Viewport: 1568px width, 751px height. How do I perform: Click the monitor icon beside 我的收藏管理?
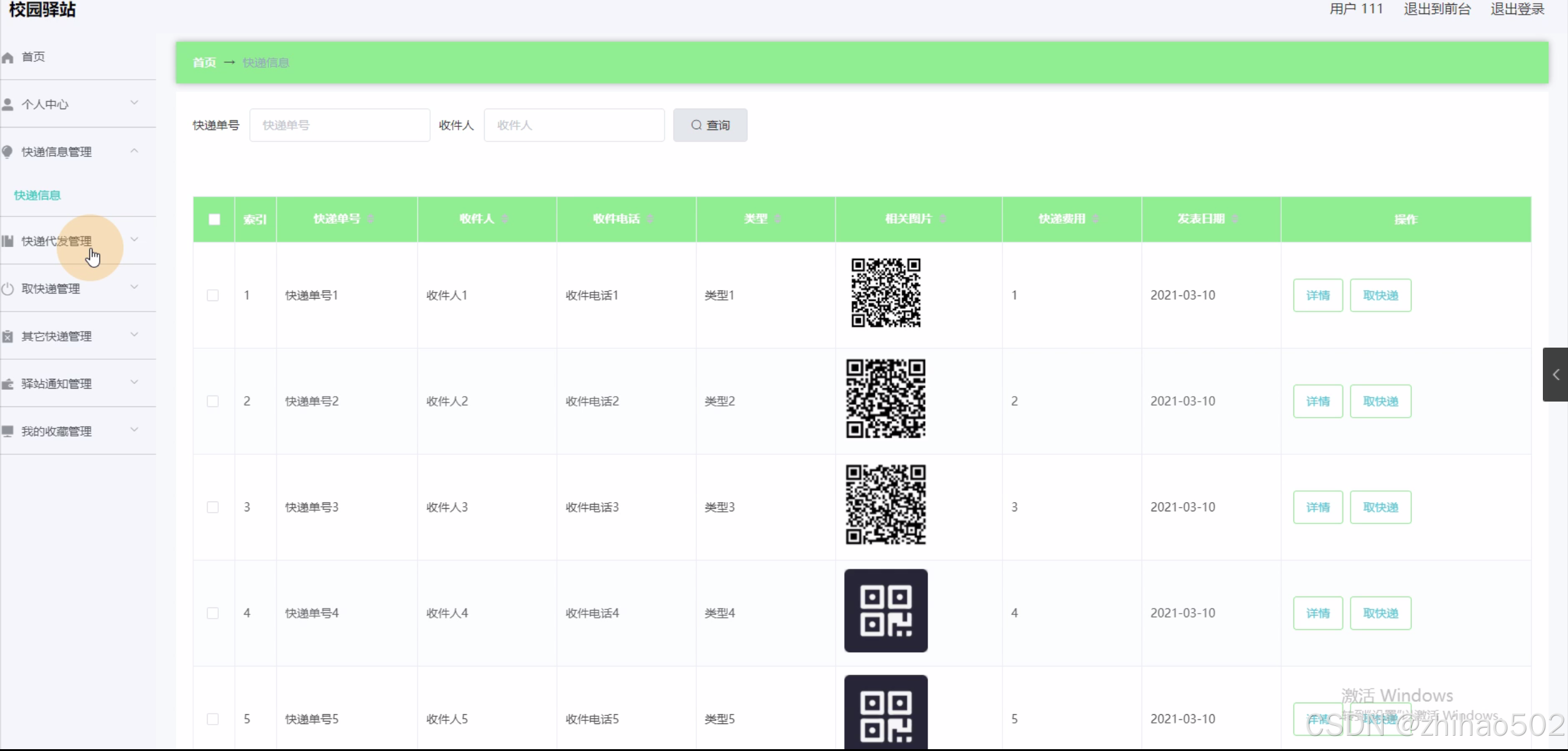(x=8, y=432)
